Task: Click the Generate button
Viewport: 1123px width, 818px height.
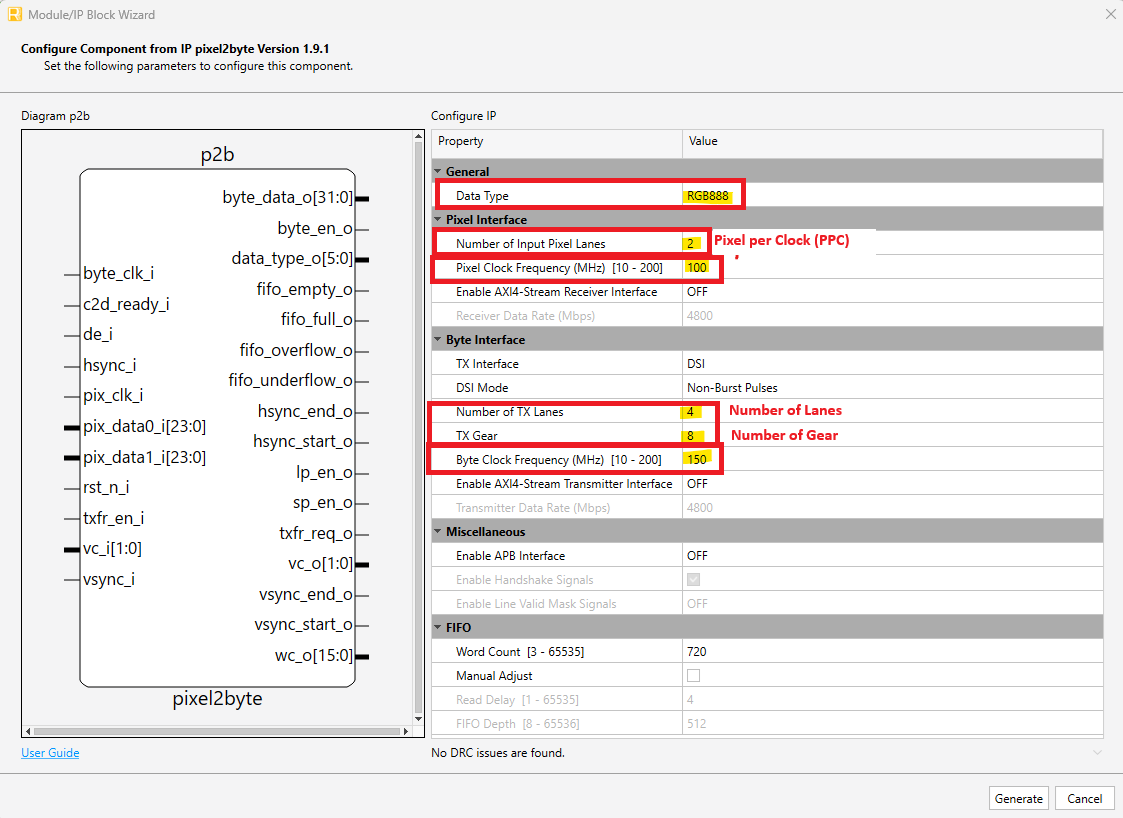Action: click(1018, 798)
